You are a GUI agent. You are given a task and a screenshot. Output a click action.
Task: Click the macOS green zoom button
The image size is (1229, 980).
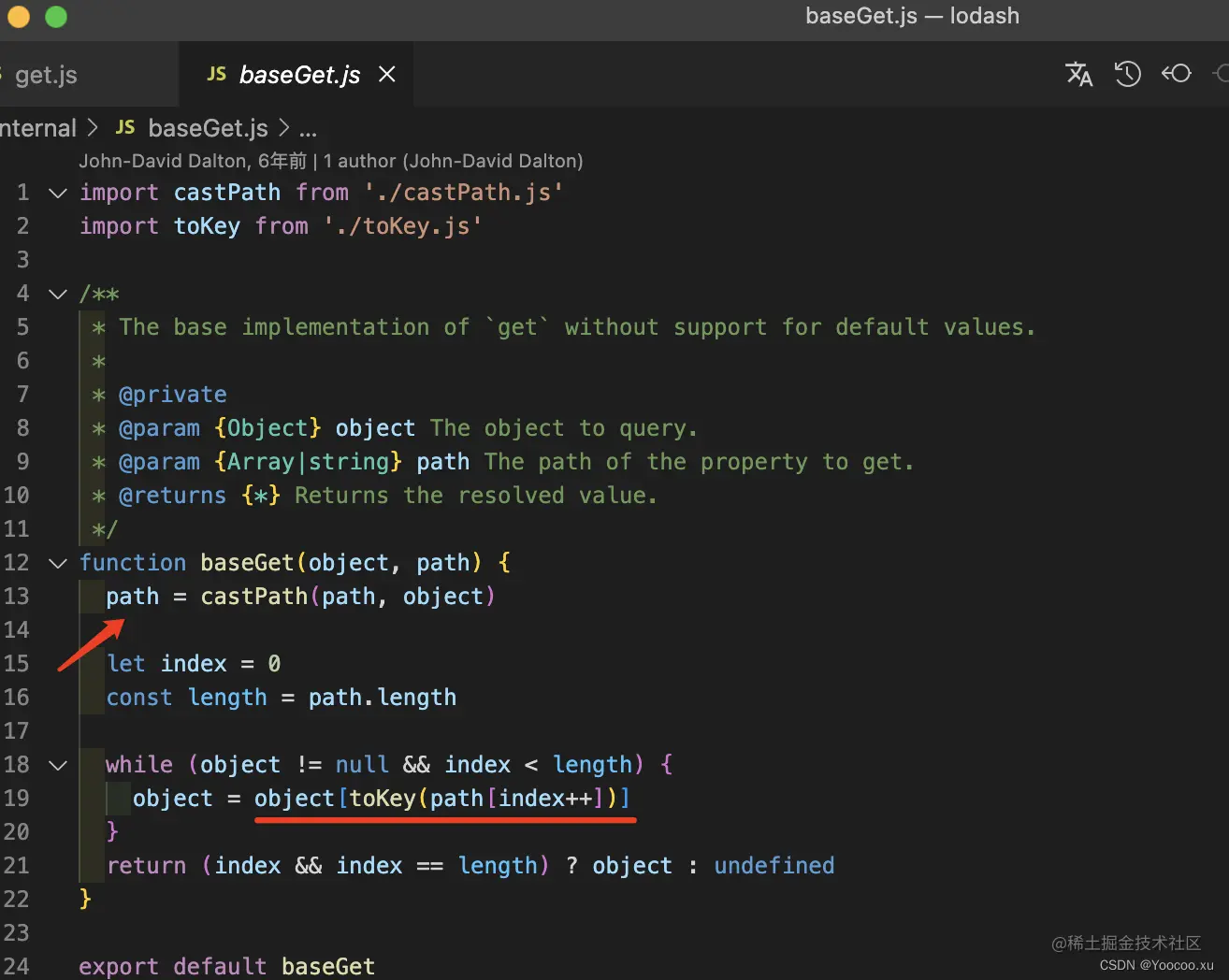tap(56, 17)
